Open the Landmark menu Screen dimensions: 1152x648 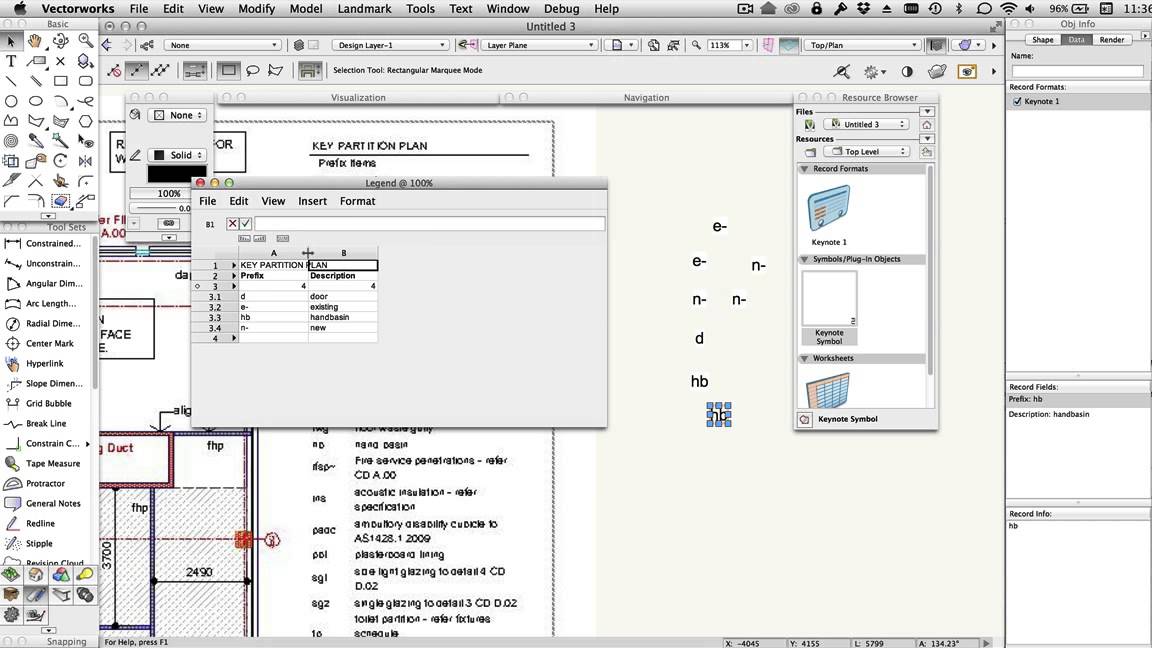364,9
